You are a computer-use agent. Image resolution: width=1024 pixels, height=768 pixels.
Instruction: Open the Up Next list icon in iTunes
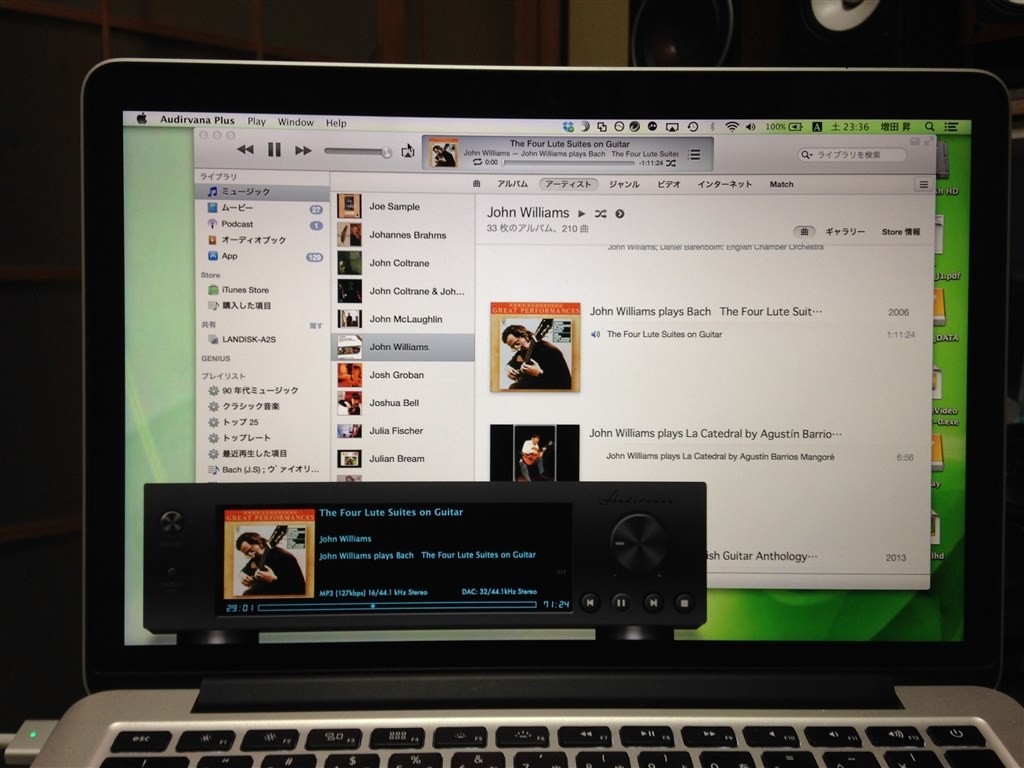694,154
